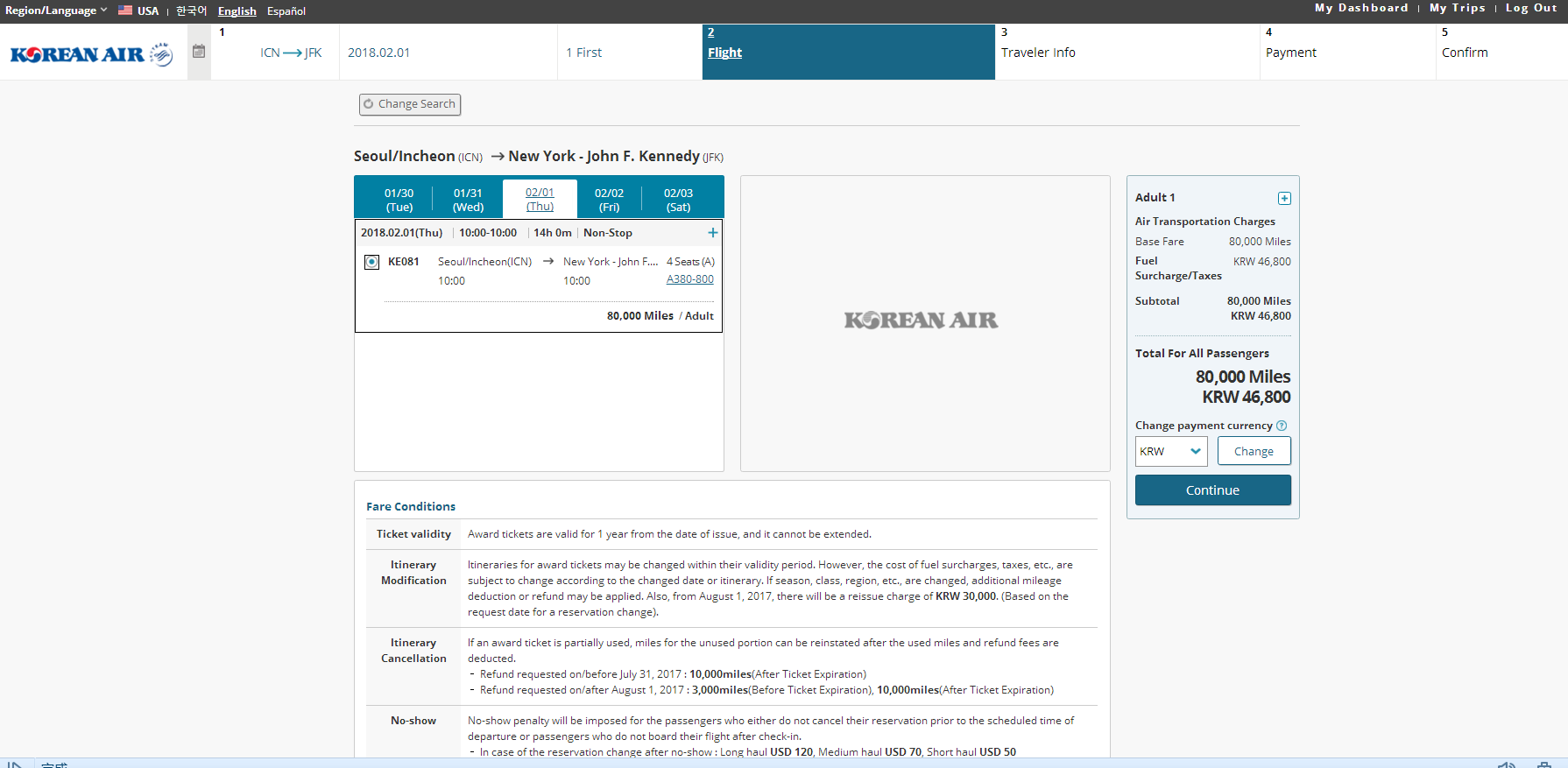
Task: Click the Ticket validity row label
Action: (x=413, y=534)
